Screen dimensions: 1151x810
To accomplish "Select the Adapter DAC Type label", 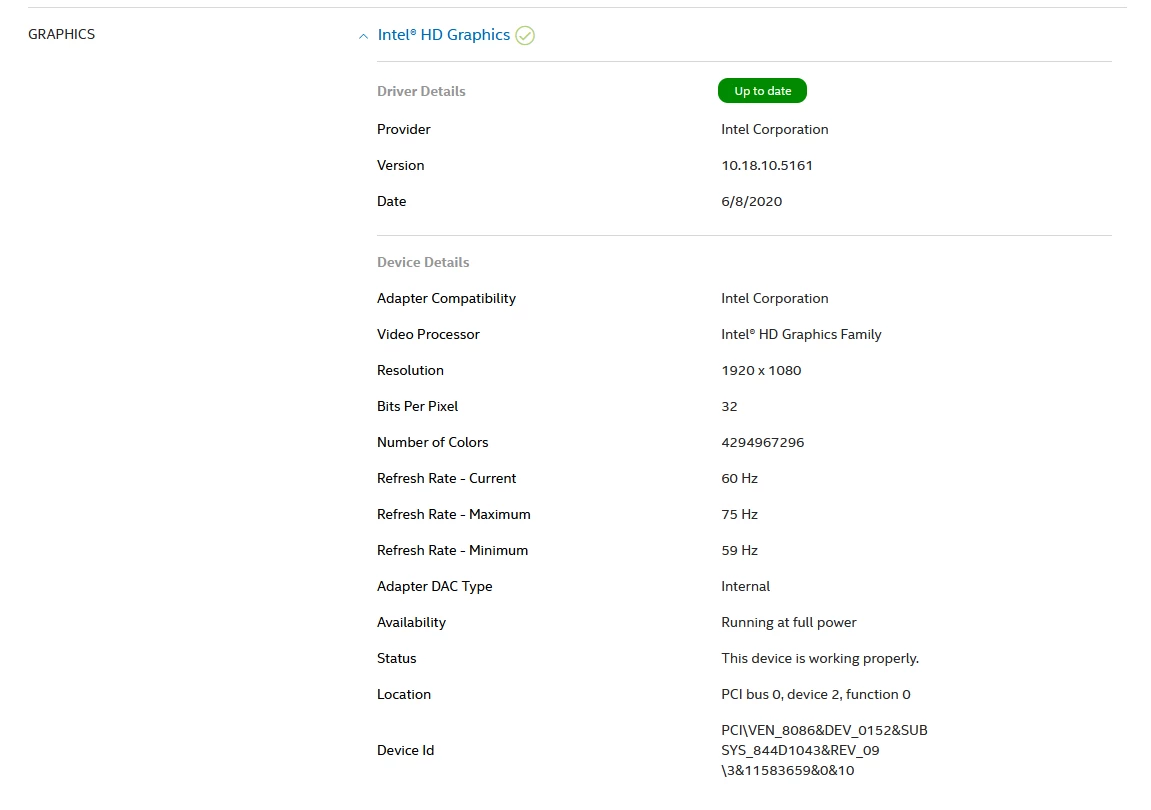I will coord(435,586).
